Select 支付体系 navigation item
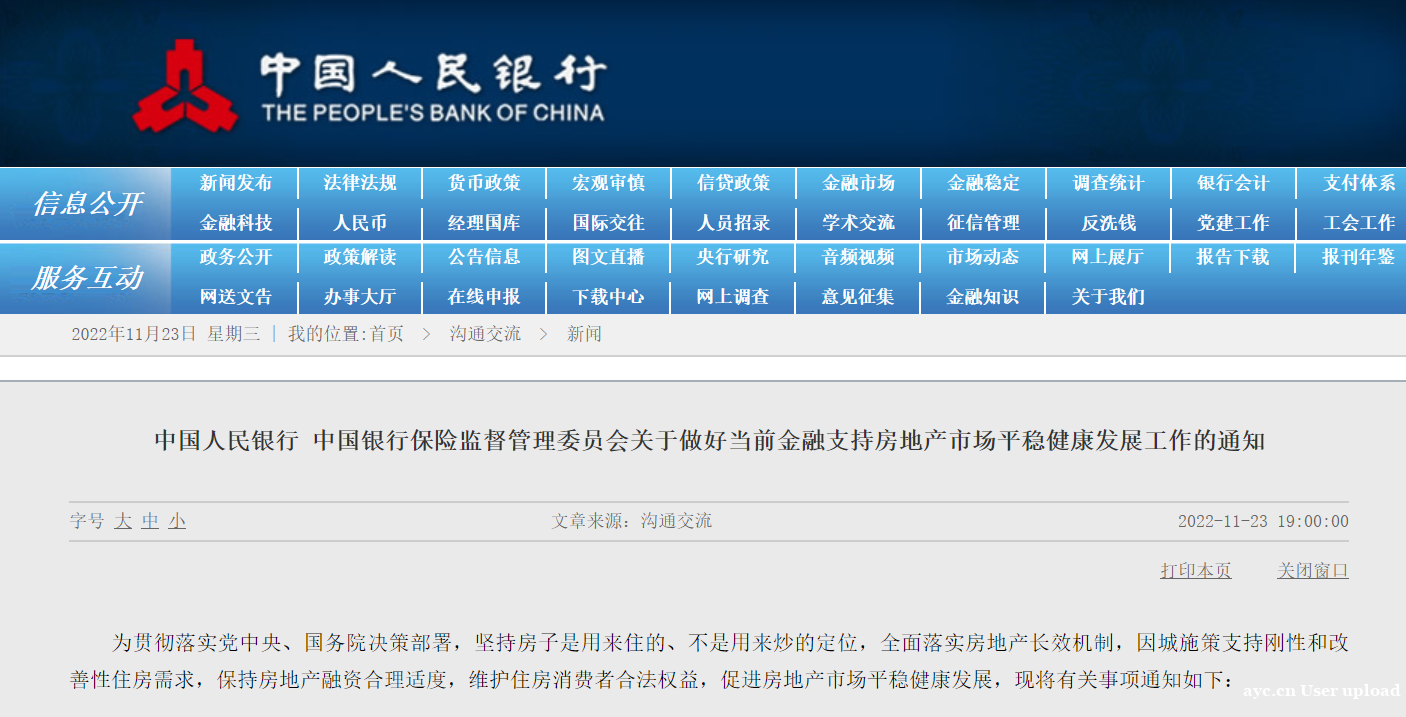Image resolution: width=1406 pixels, height=717 pixels. 1359,183
